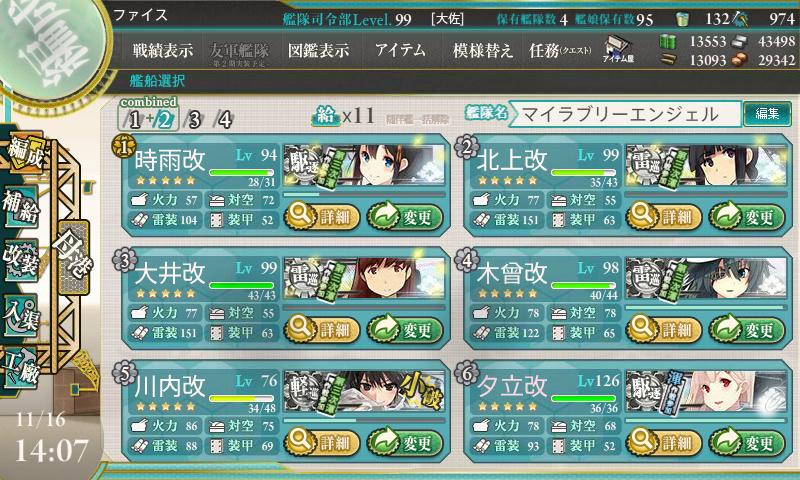Open the 工廠 factory sidebar icon
The height and width of the screenshot is (480, 800).
coord(20,369)
